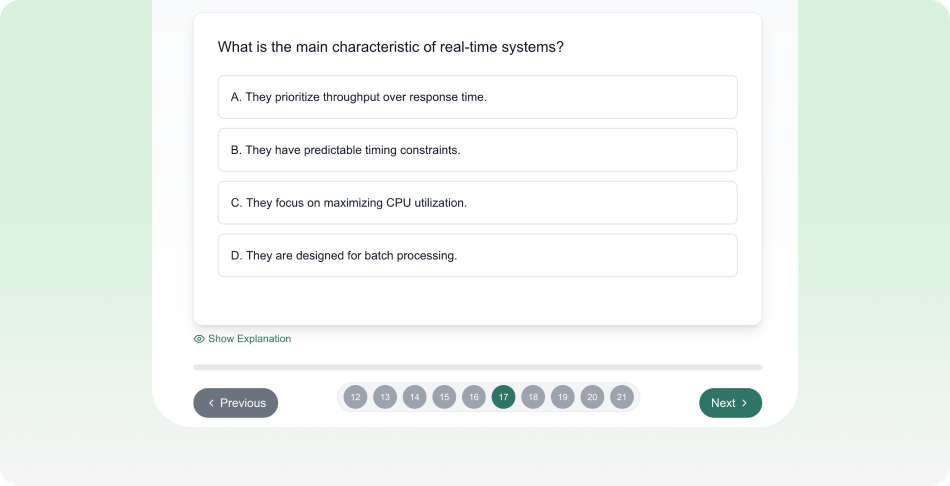This screenshot has height=486, width=950.
Task: Click the right chevron in Next button
Action: 745,403
